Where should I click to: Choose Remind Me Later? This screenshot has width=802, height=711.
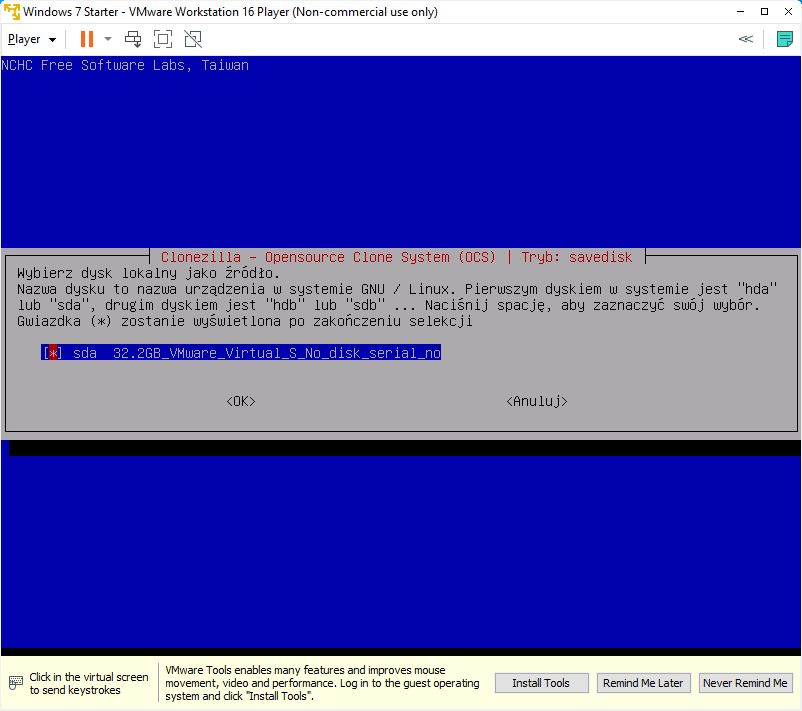(x=642, y=683)
